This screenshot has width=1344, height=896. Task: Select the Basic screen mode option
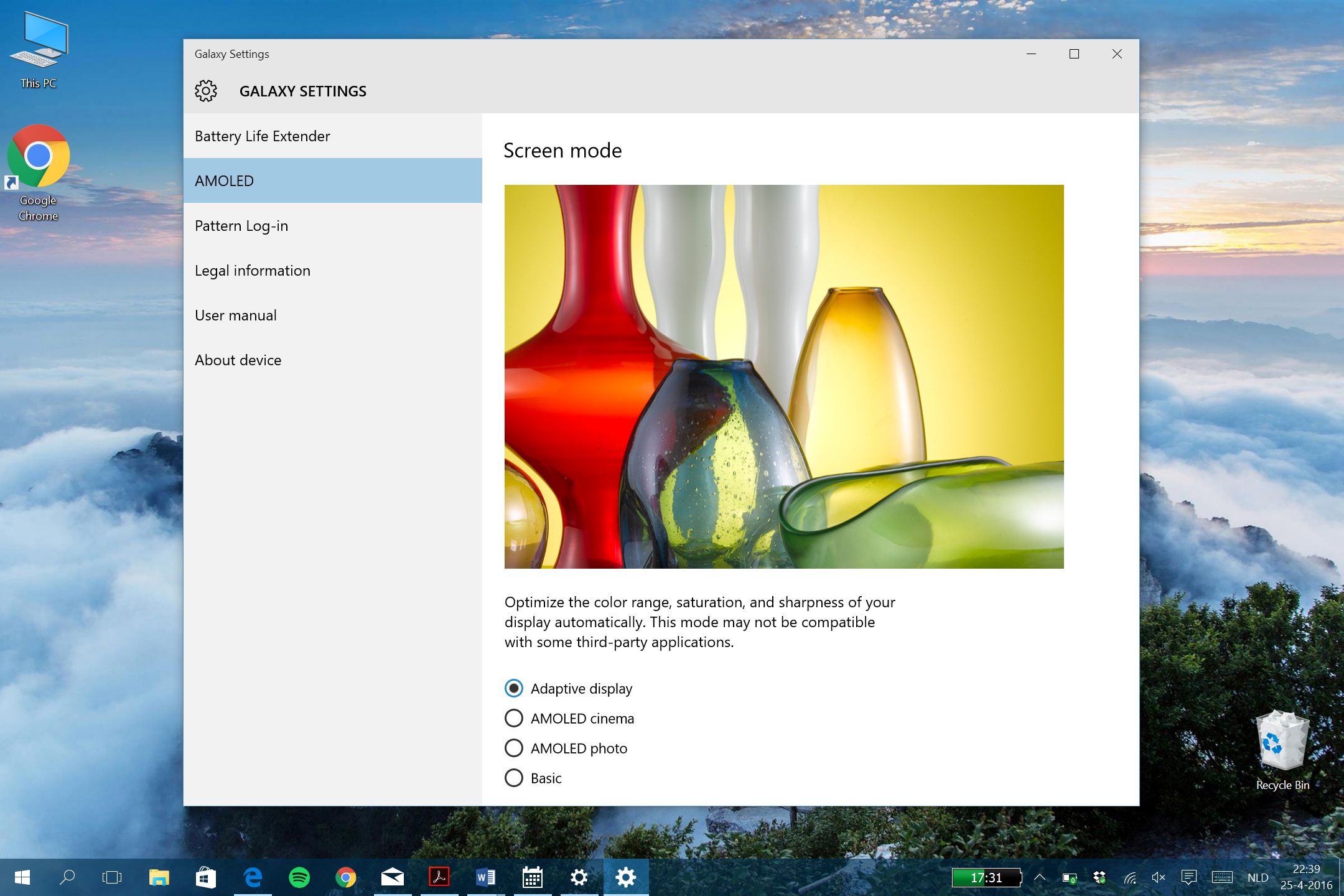coord(514,778)
